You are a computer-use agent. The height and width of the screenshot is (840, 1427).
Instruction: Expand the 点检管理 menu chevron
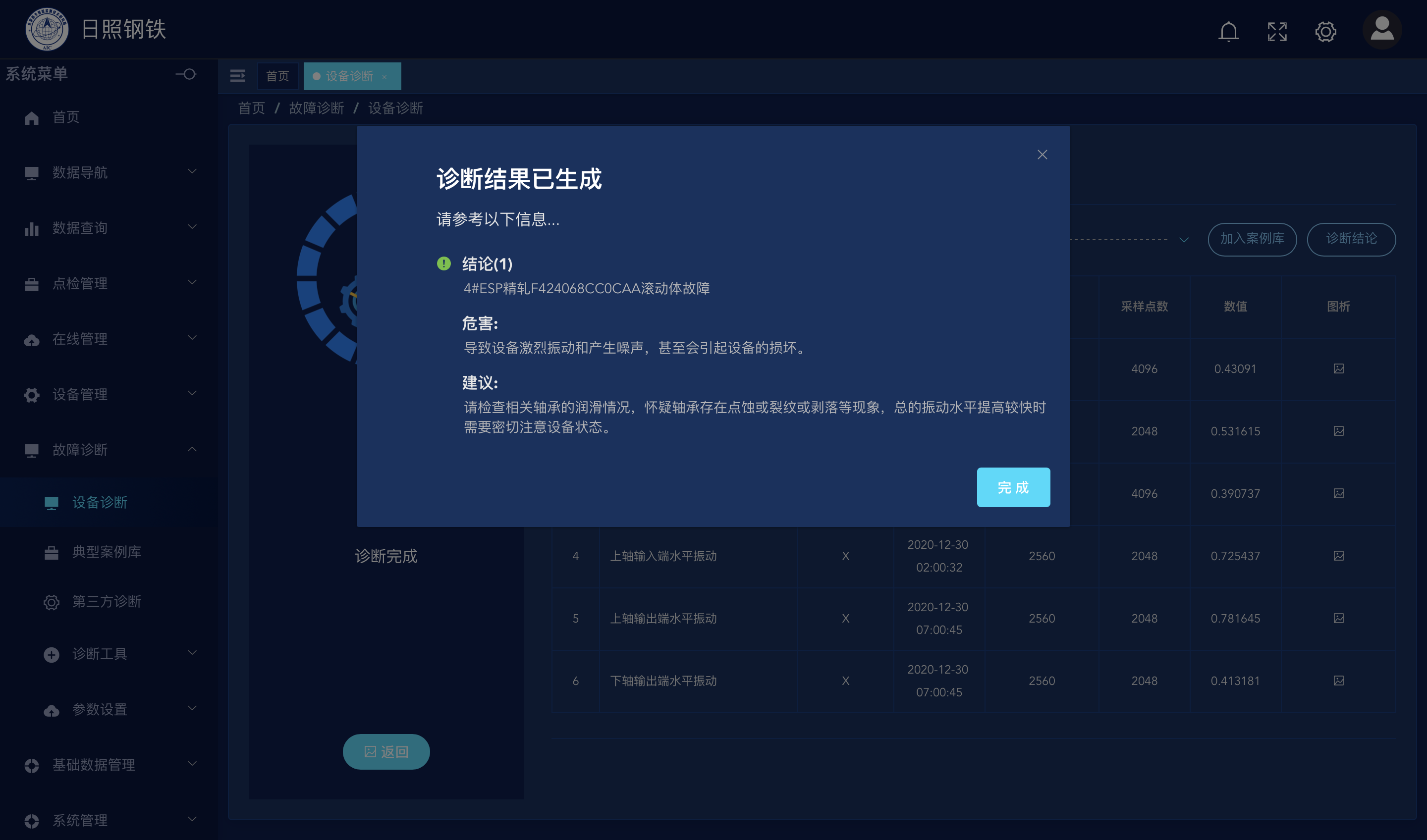tap(193, 282)
